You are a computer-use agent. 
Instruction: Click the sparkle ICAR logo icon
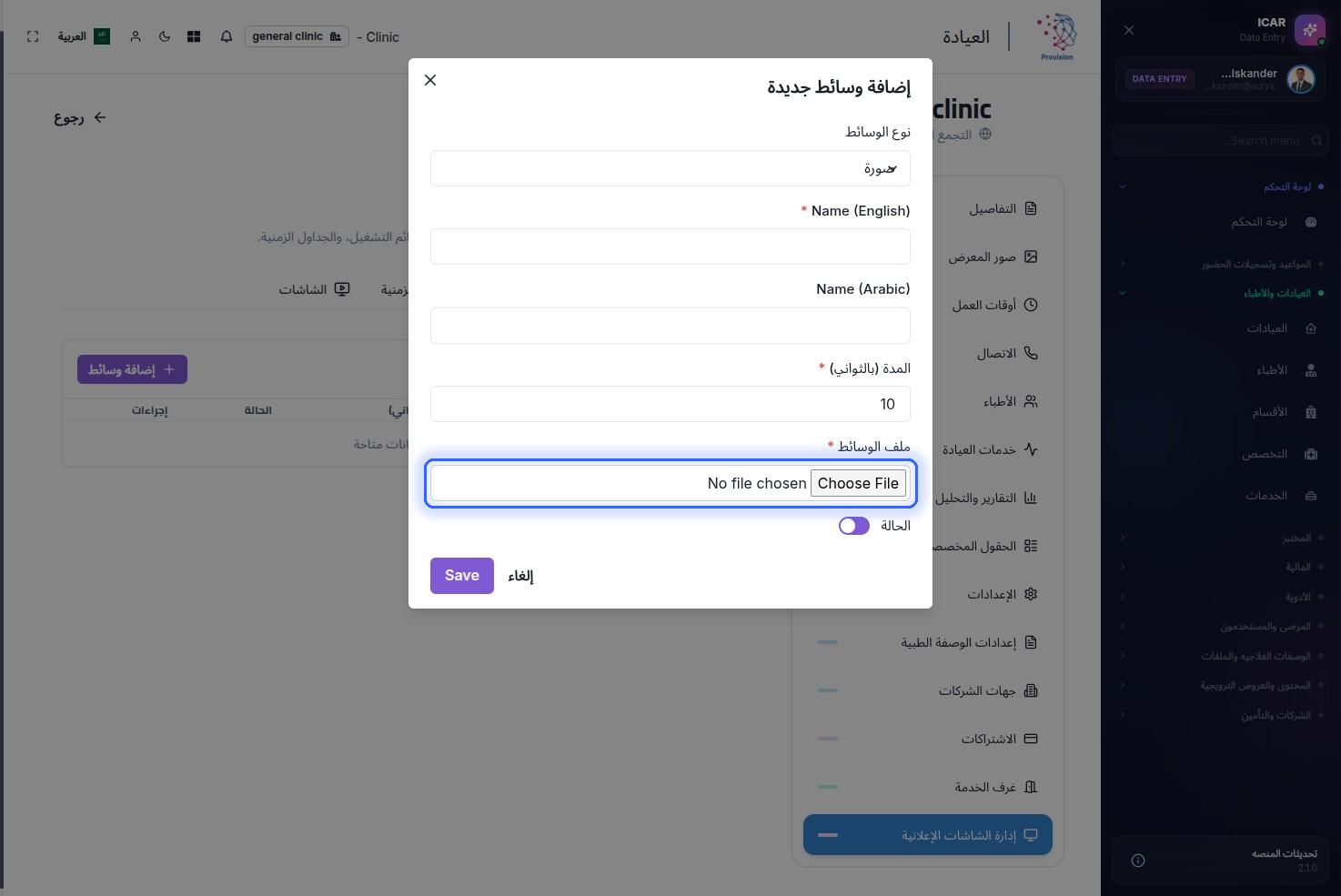(x=1310, y=30)
